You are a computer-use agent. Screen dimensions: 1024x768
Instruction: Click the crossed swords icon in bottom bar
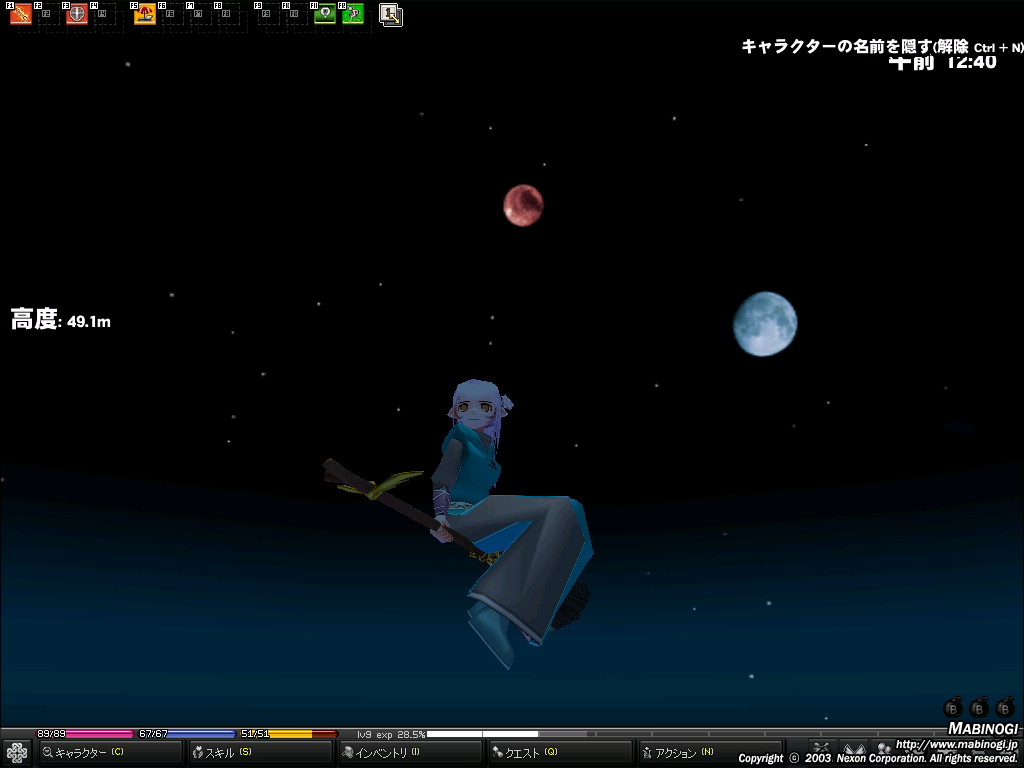tap(822, 750)
